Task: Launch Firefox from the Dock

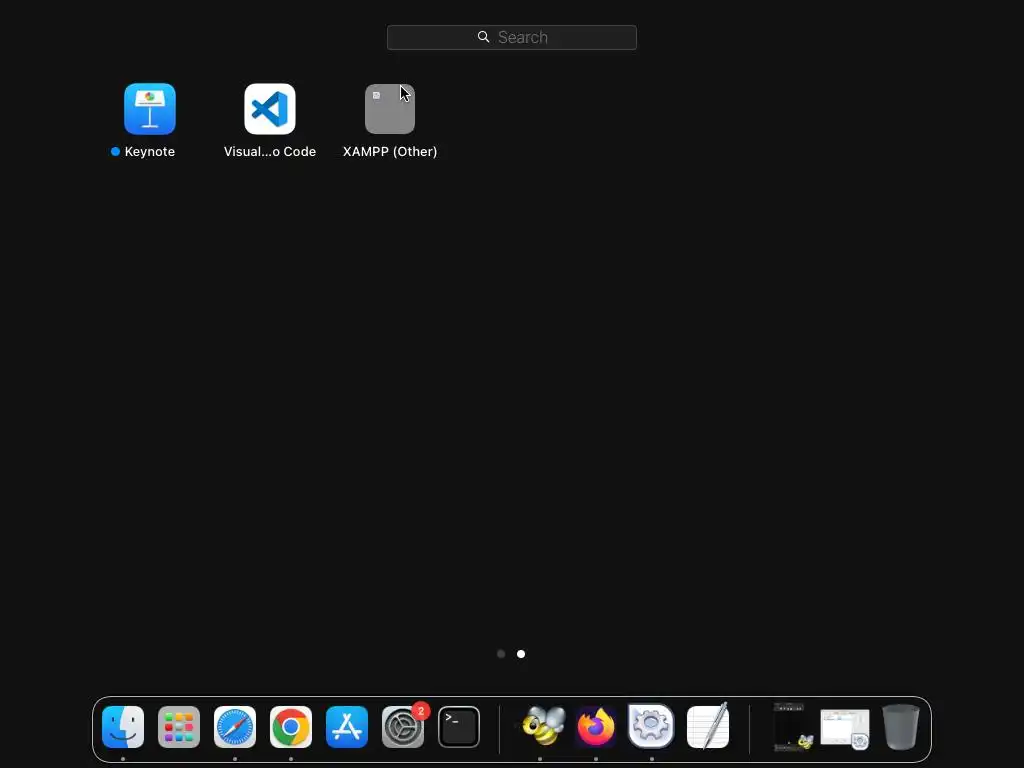Action: (596, 727)
